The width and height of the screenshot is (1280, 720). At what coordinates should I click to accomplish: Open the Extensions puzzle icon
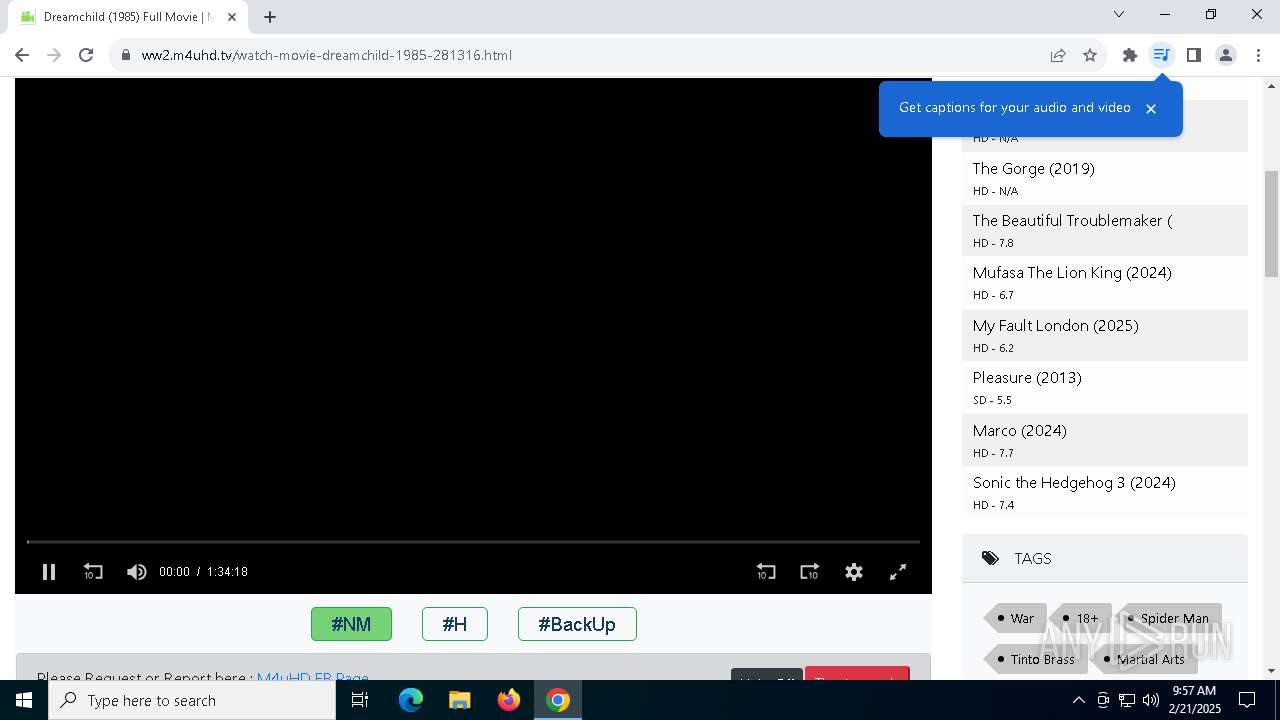point(1130,55)
